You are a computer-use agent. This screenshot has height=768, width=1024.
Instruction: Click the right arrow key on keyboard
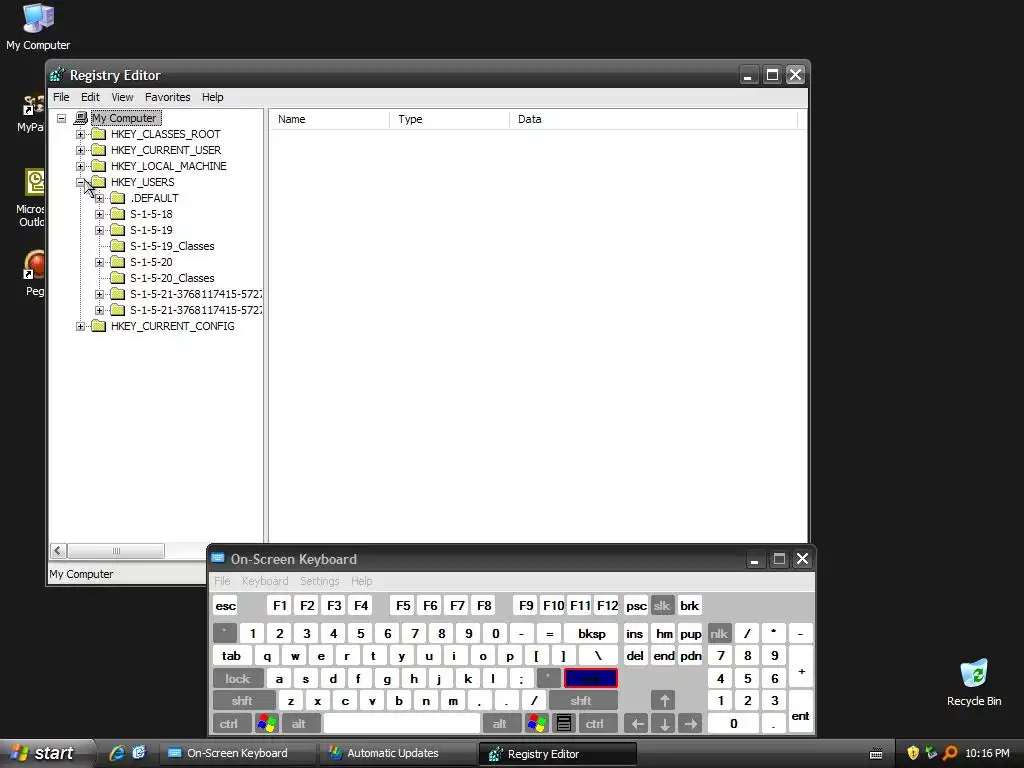[691, 724]
